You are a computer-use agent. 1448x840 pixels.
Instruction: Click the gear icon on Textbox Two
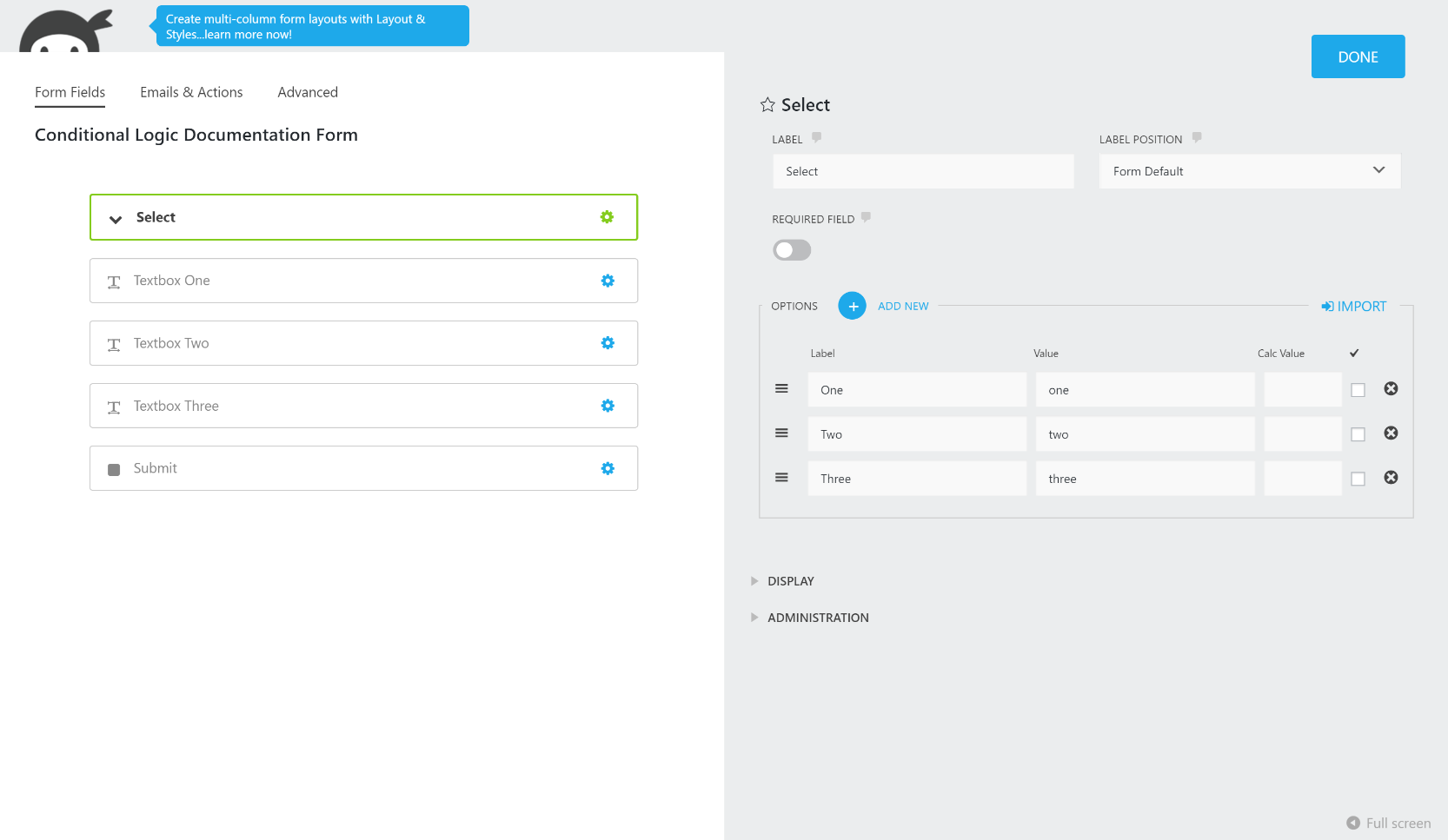pyautogui.click(x=608, y=343)
